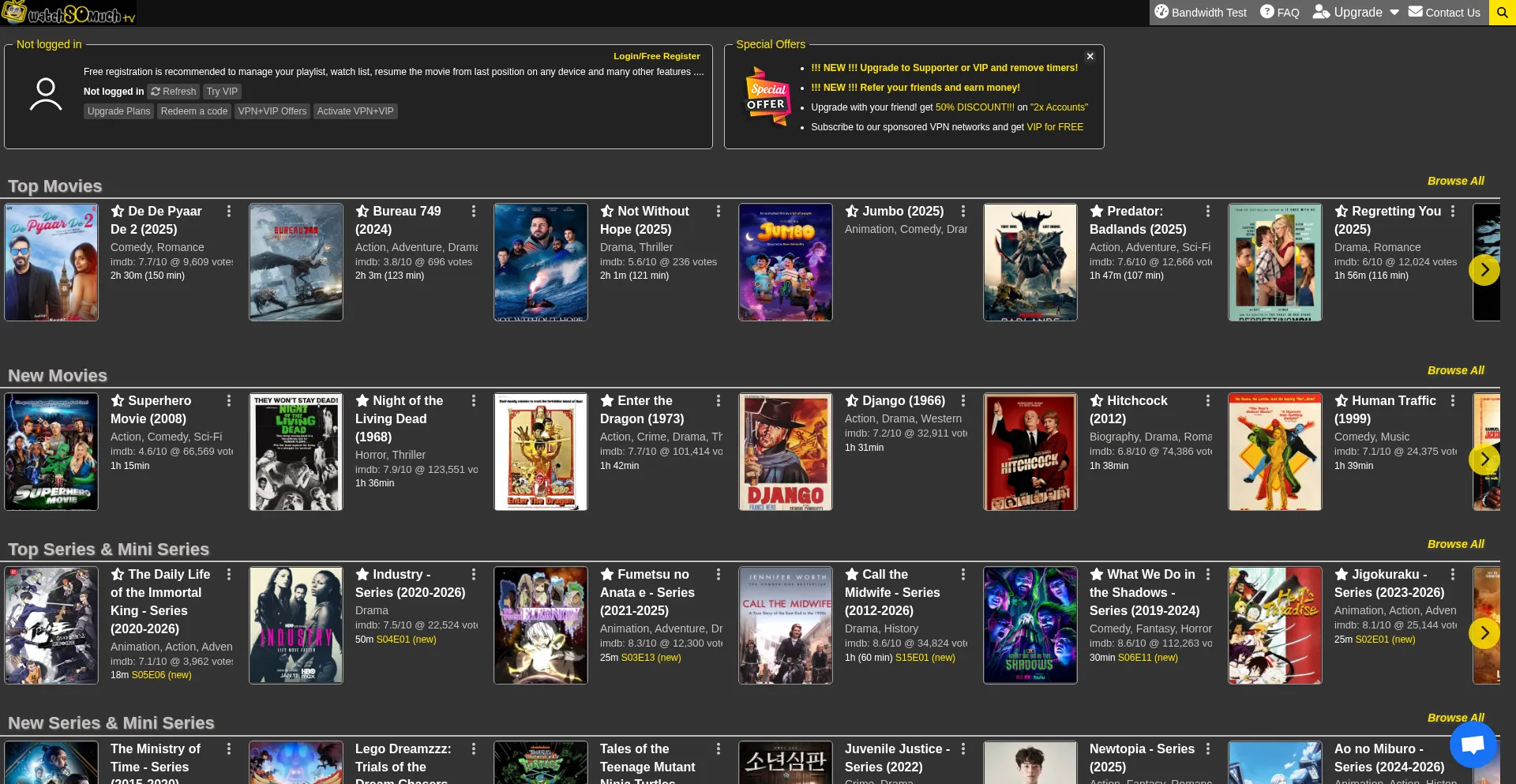
Task: Toggle the favorite star for Hitchcock (2012)
Action: click(x=1097, y=401)
